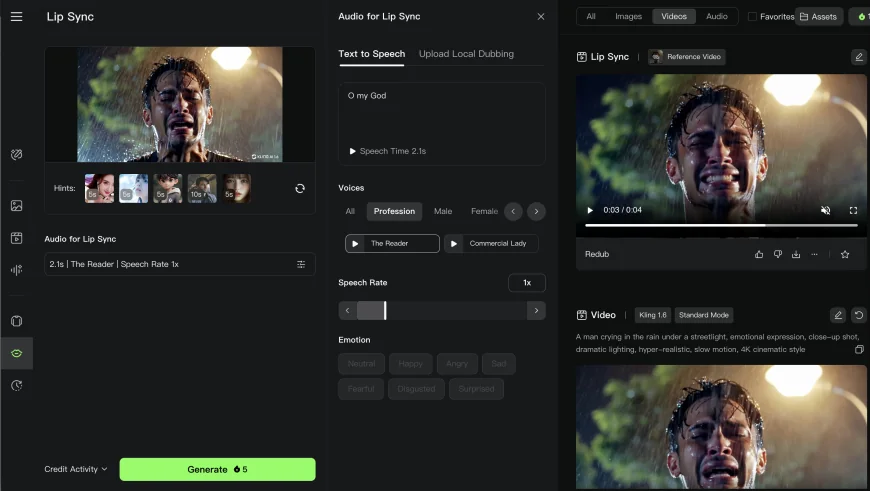Select the Female voices filter
The image size is (870, 491).
coord(484,211)
